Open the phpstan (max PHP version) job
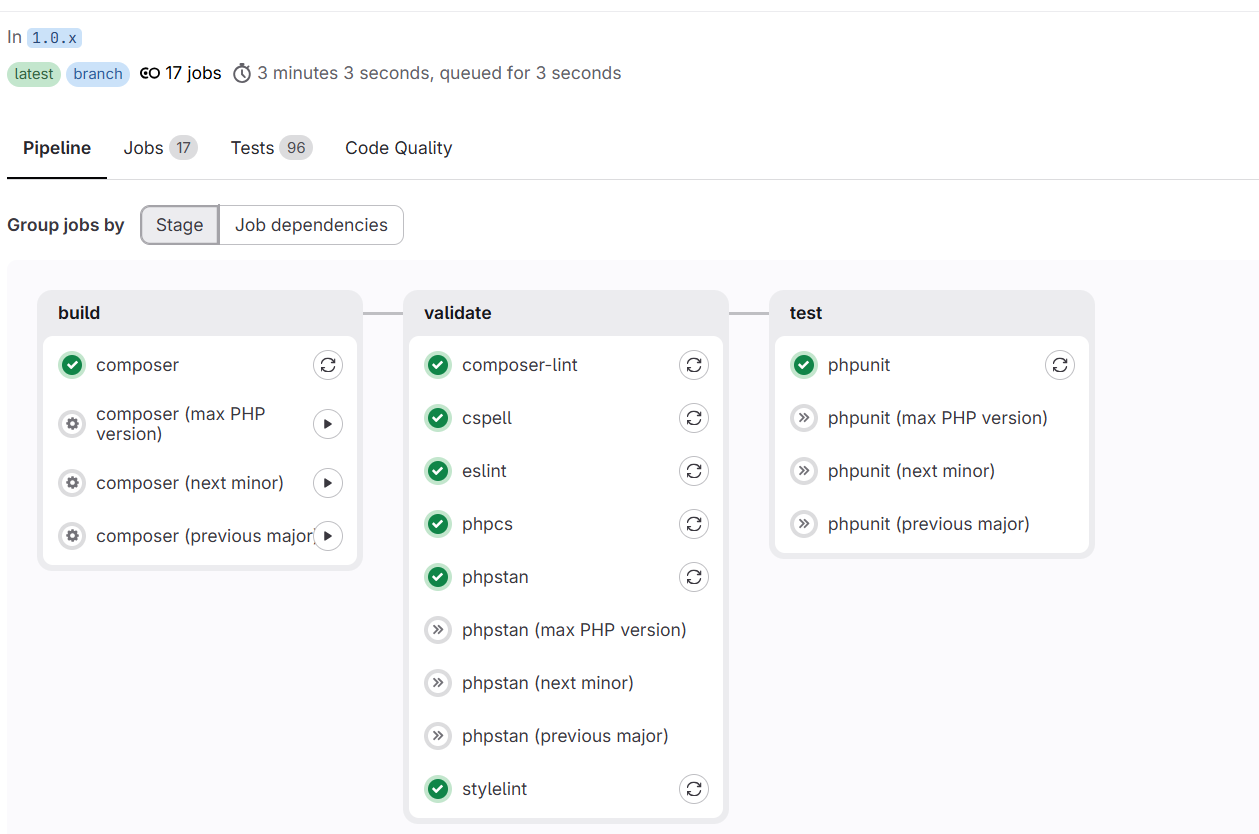This screenshot has height=834, width=1259. 574,630
